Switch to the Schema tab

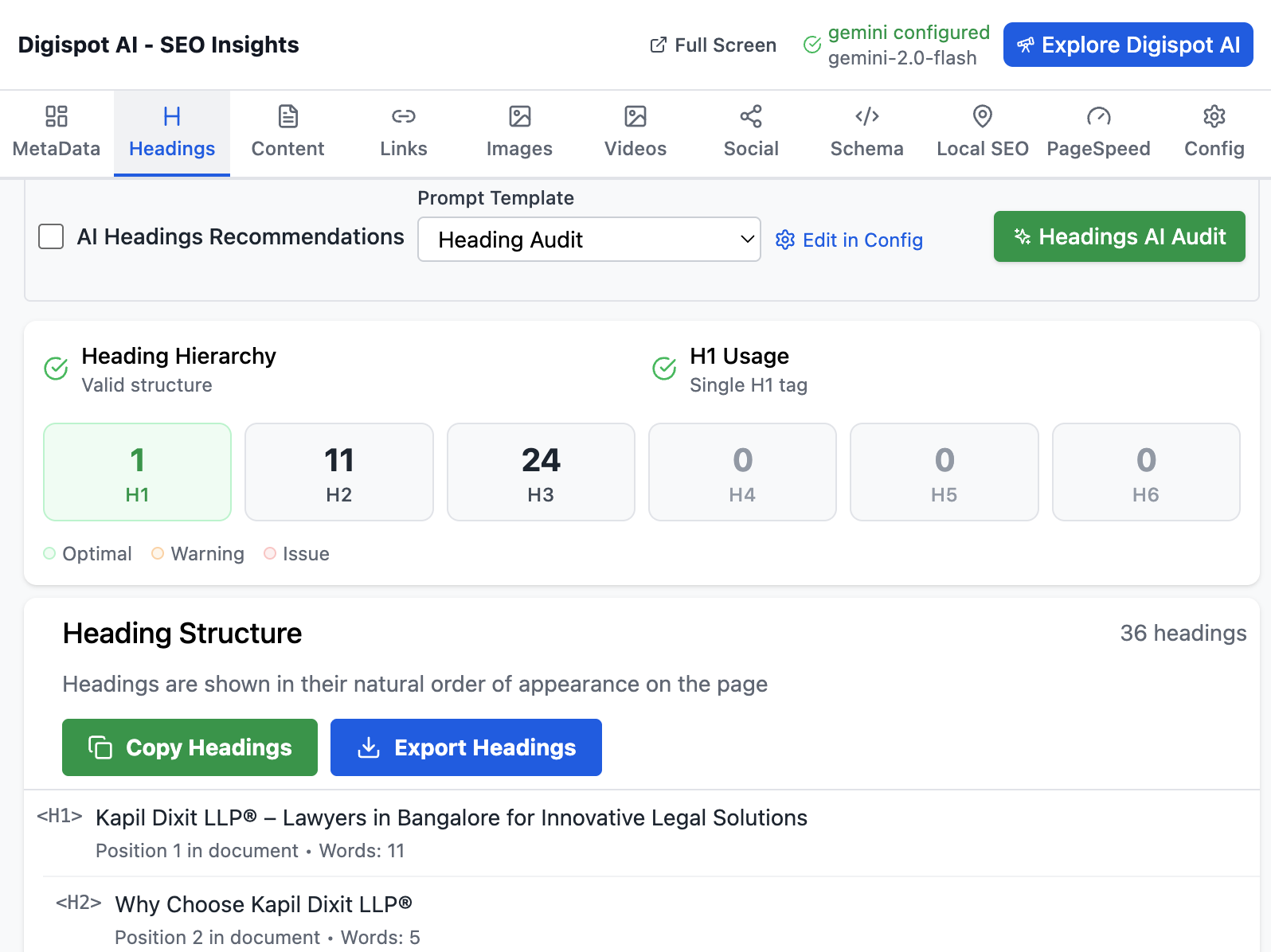[x=867, y=133]
